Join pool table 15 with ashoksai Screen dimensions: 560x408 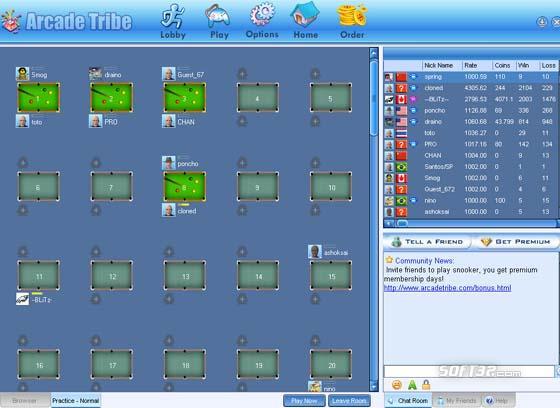(331, 275)
